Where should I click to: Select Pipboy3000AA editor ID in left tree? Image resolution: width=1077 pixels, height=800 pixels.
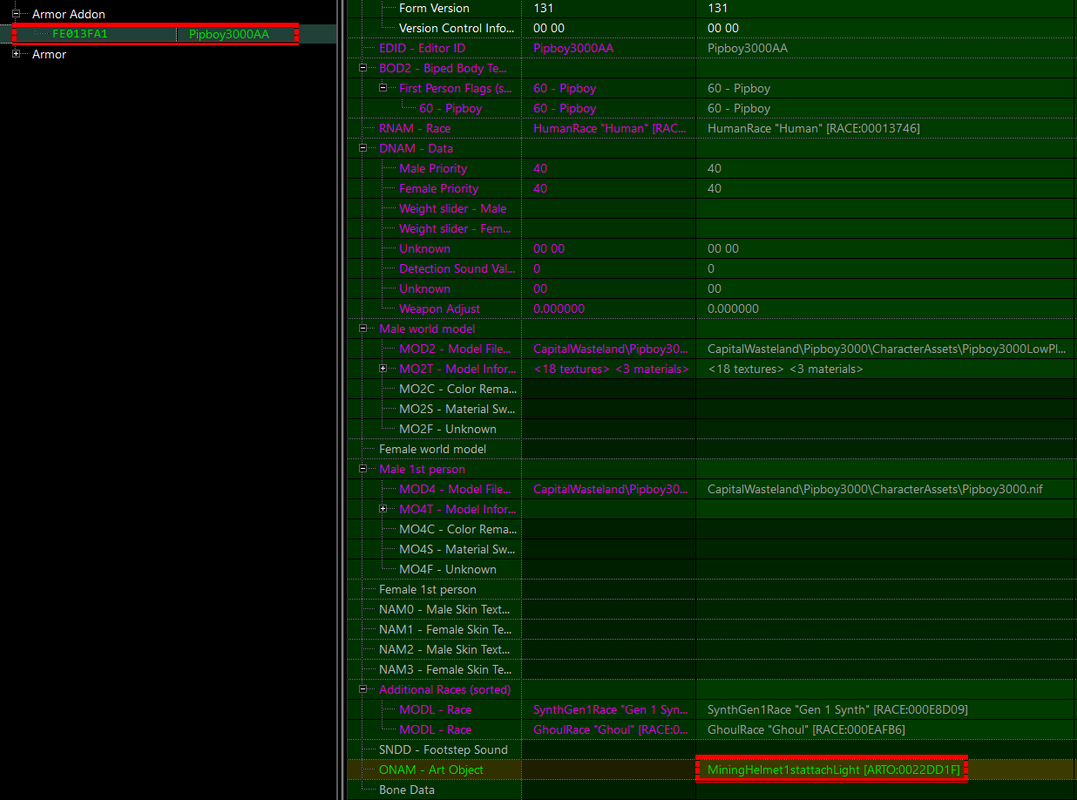tap(229, 34)
